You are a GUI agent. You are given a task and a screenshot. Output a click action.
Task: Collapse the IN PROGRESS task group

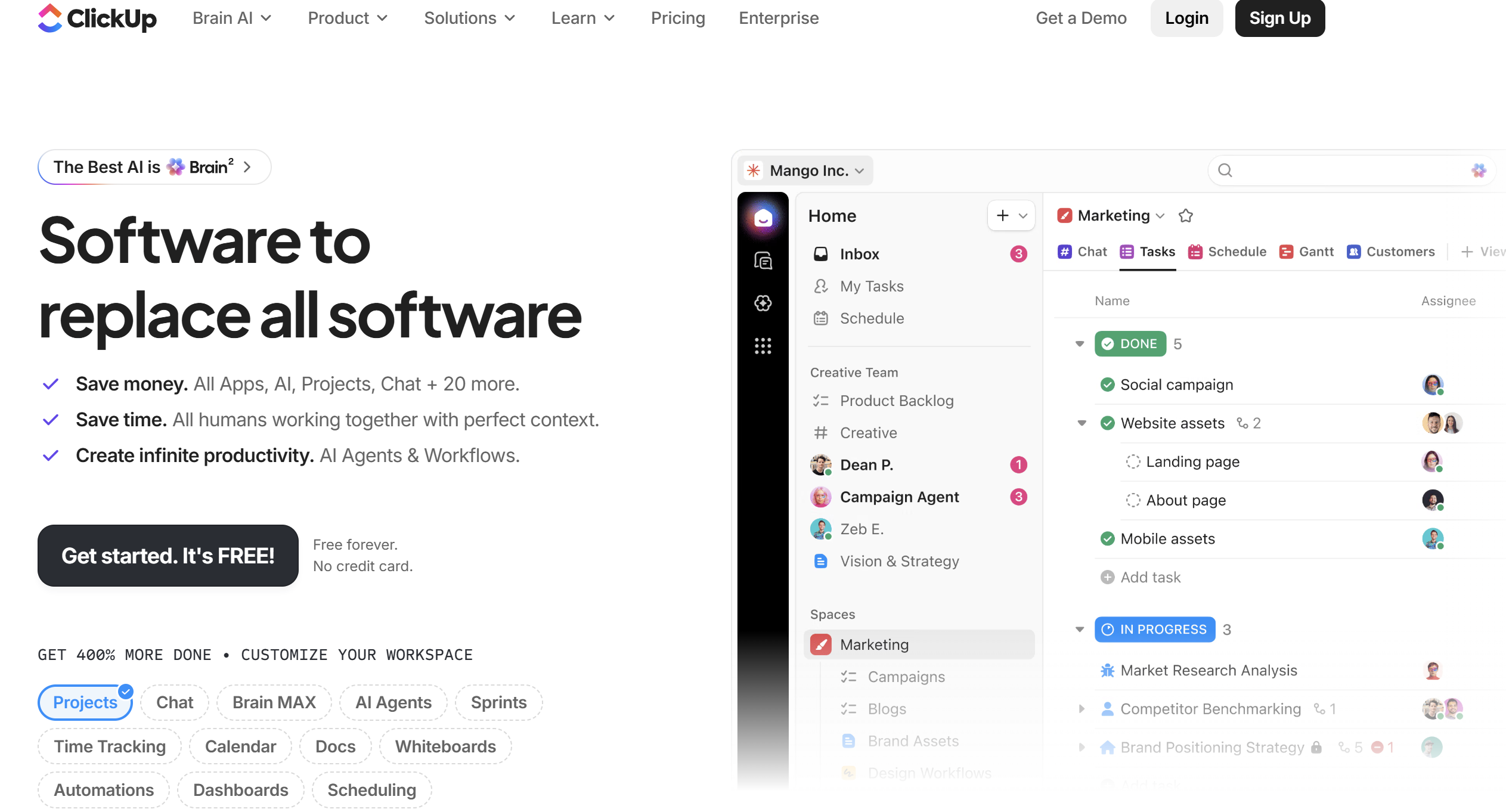pos(1080,630)
